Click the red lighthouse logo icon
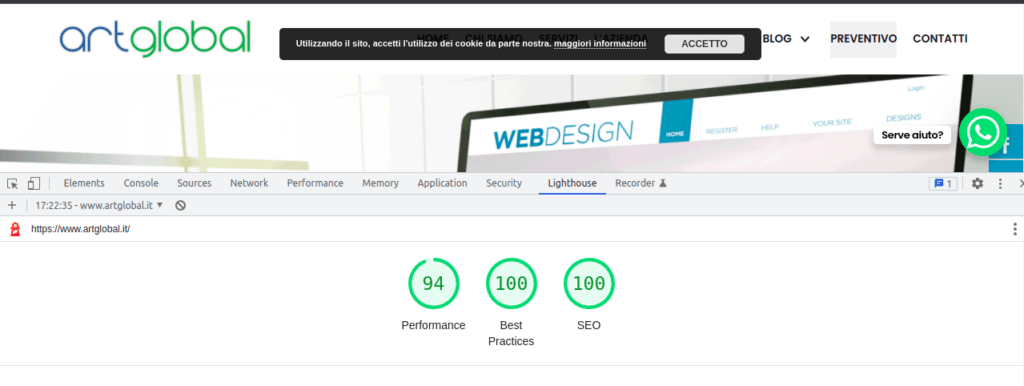1024x386 pixels. (15, 229)
